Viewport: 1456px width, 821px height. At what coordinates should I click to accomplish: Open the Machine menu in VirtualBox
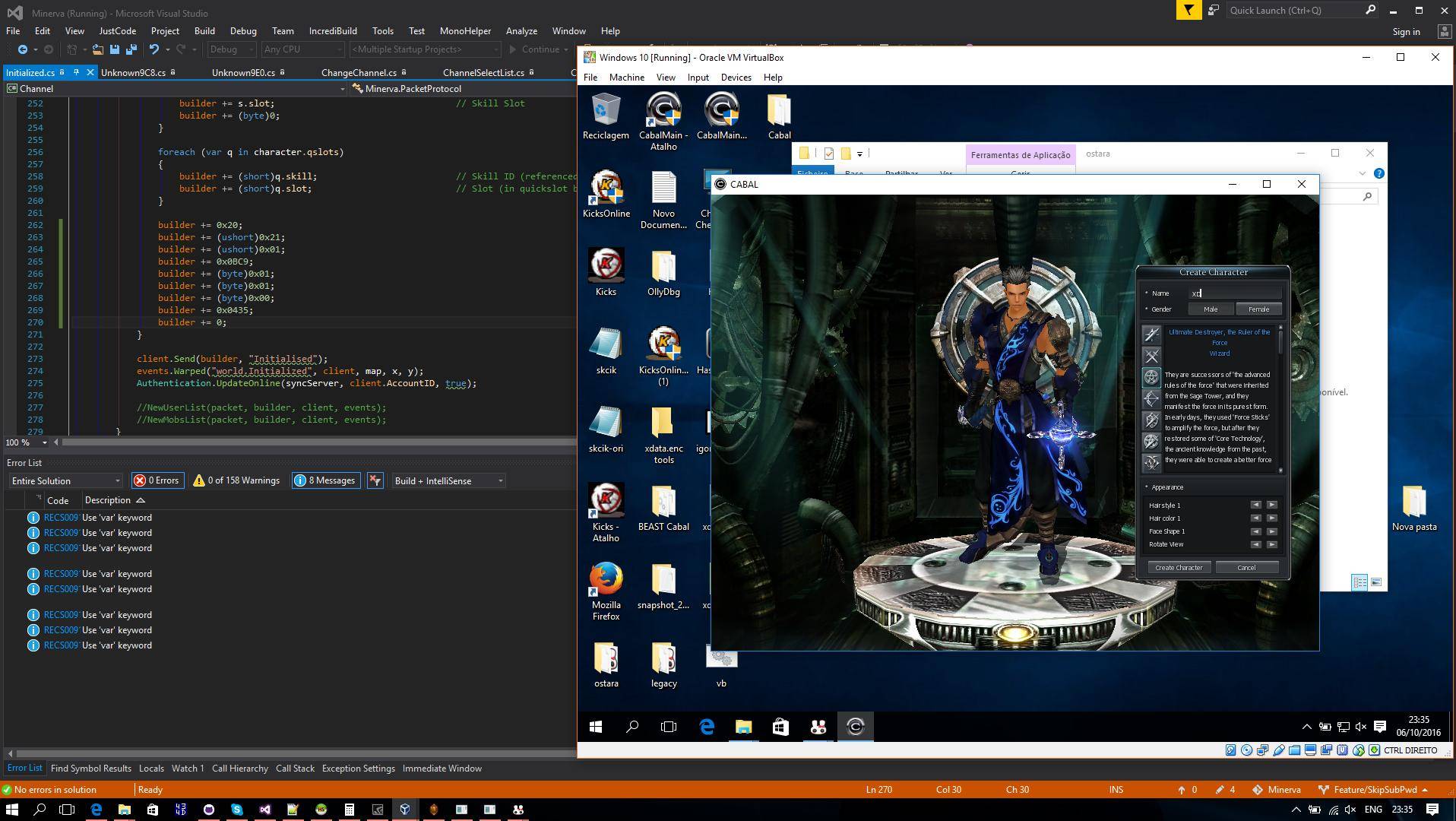tap(626, 78)
